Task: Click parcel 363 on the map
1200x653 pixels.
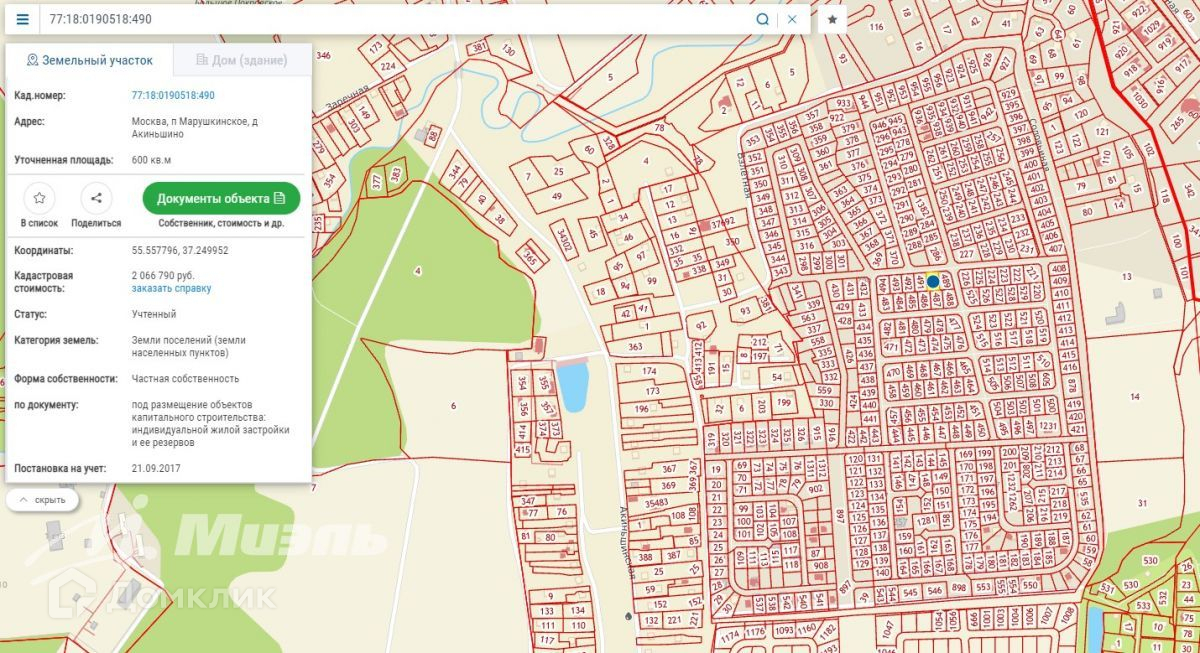Action: [635, 347]
